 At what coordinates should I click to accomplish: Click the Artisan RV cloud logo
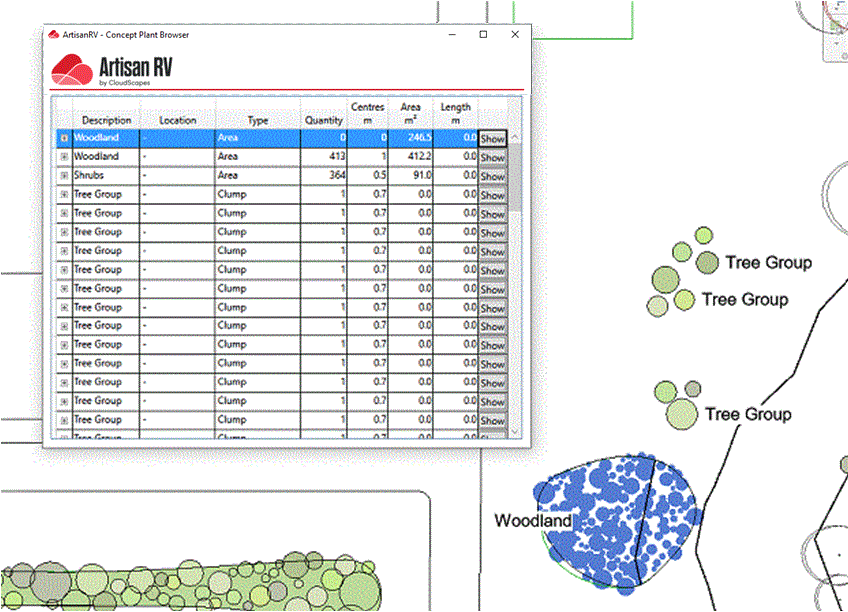tap(71, 70)
